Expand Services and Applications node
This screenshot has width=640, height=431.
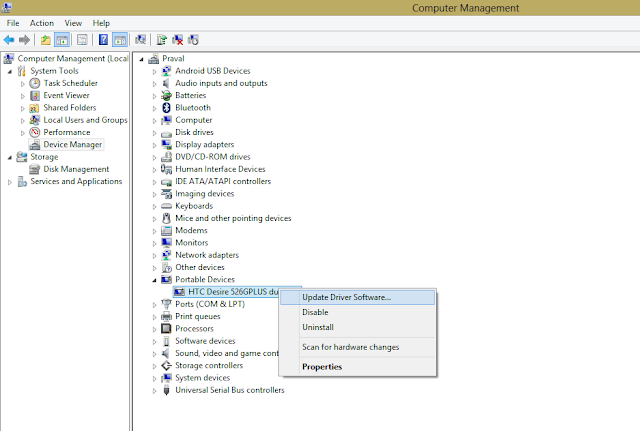click(10, 182)
